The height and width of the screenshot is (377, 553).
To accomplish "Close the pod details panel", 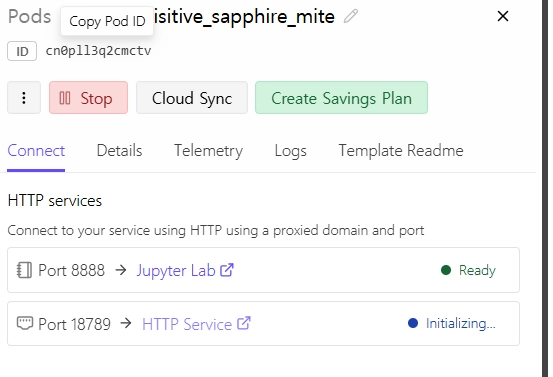I will [x=503, y=16].
